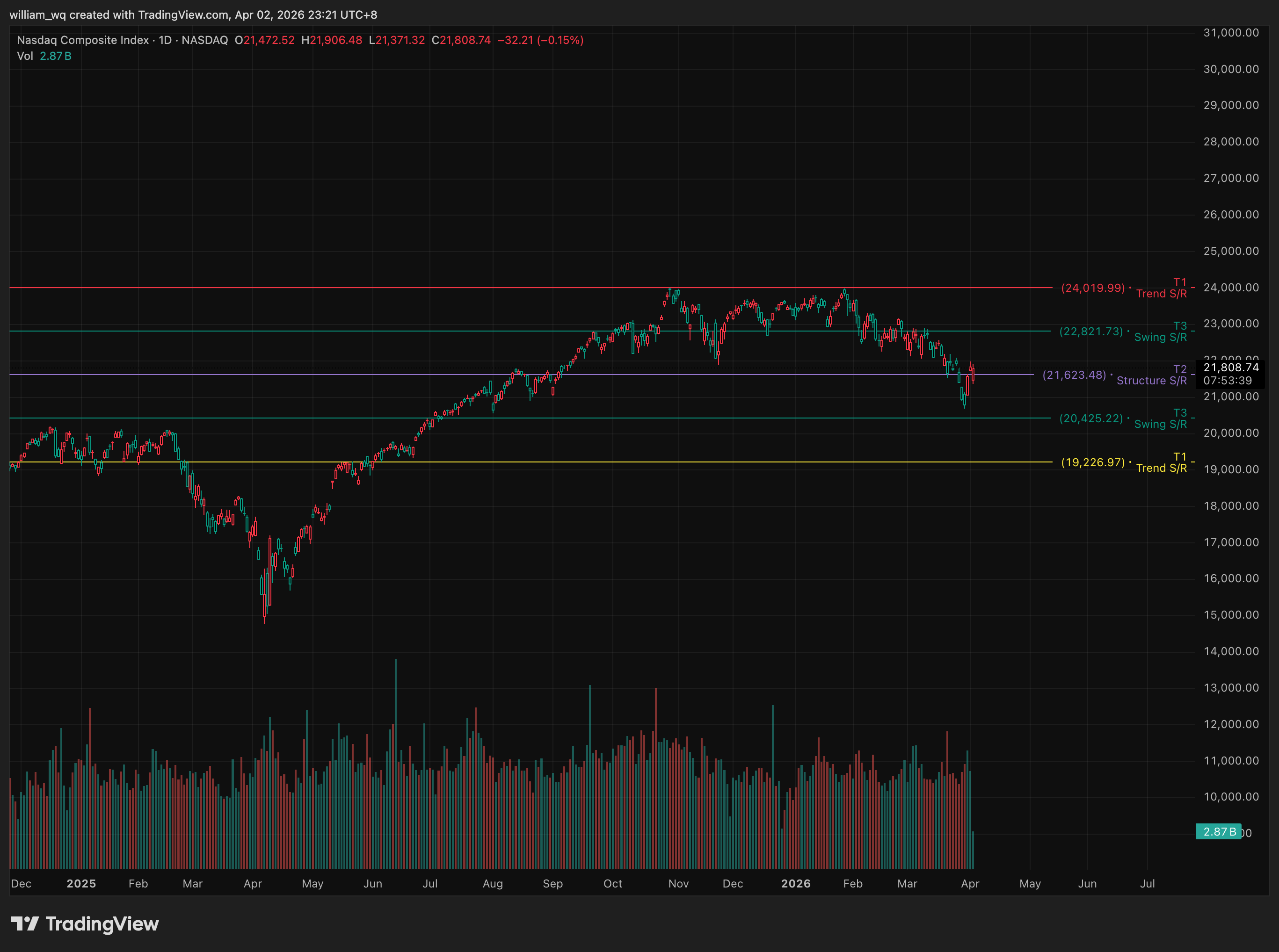This screenshot has height=952, width=1279.
Task: Click the low value L21,371.32
Action: pos(397,40)
